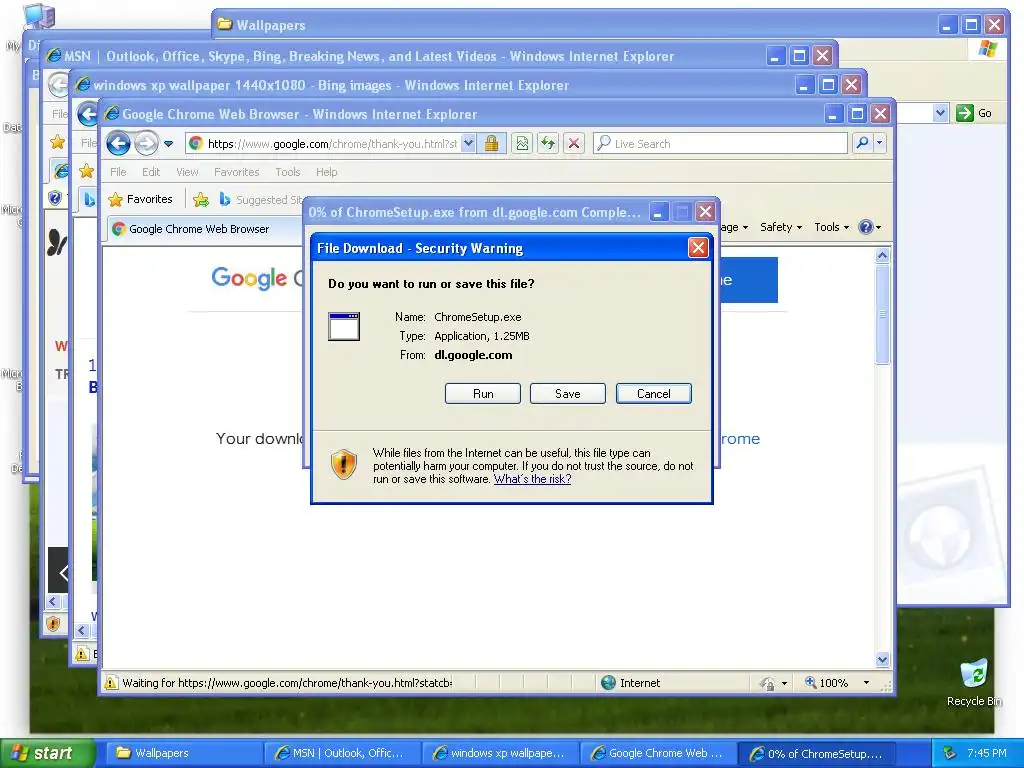
Task: Click the address bar URL field
Action: pos(332,144)
